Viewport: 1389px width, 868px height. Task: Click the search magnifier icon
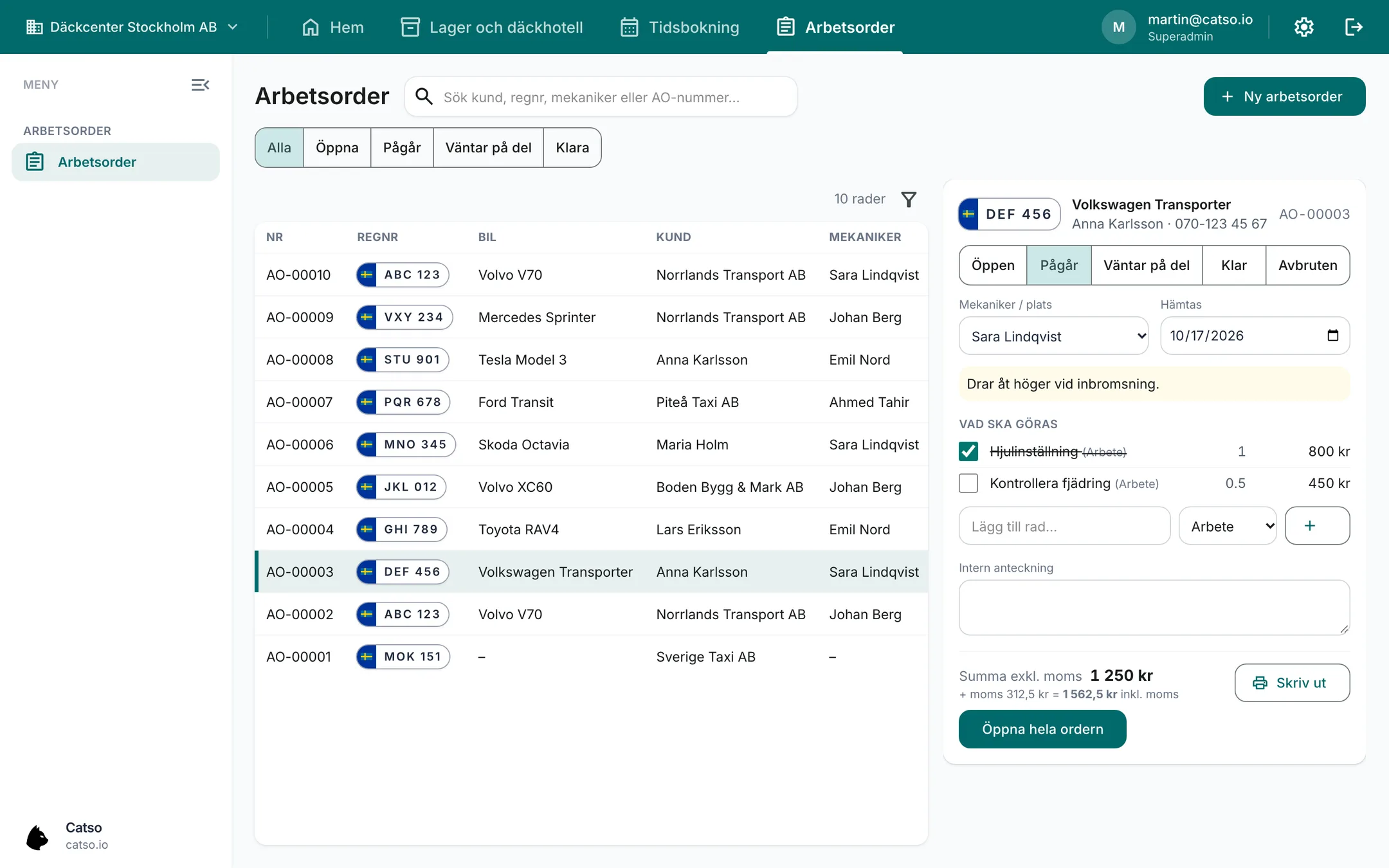tap(424, 96)
